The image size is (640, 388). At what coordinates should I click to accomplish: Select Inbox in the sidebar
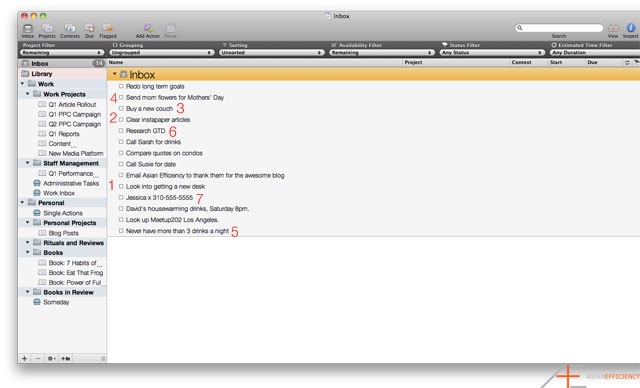[62, 63]
